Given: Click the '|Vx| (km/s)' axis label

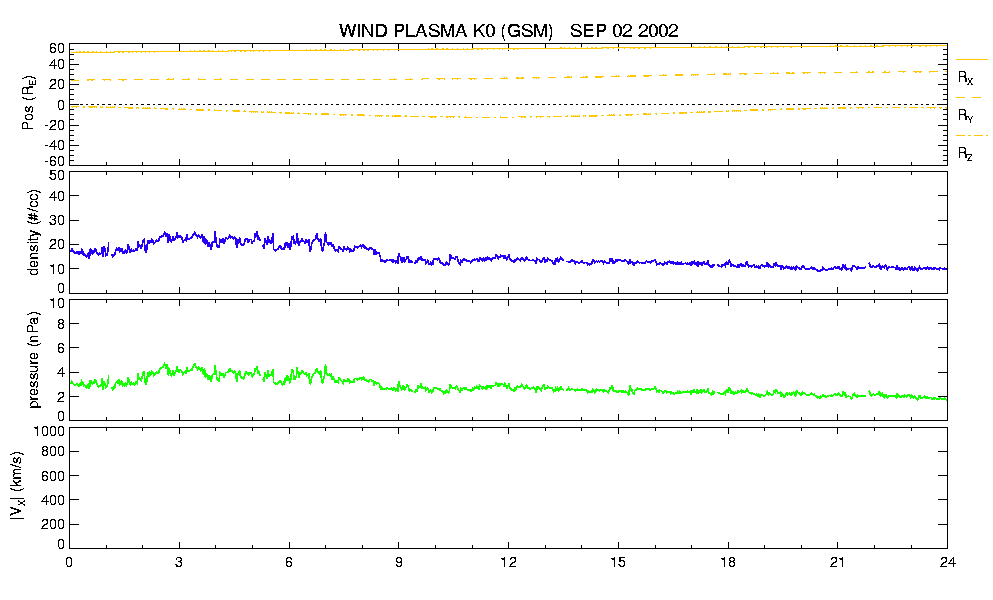Looking at the screenshot, I should pos(18,487).
